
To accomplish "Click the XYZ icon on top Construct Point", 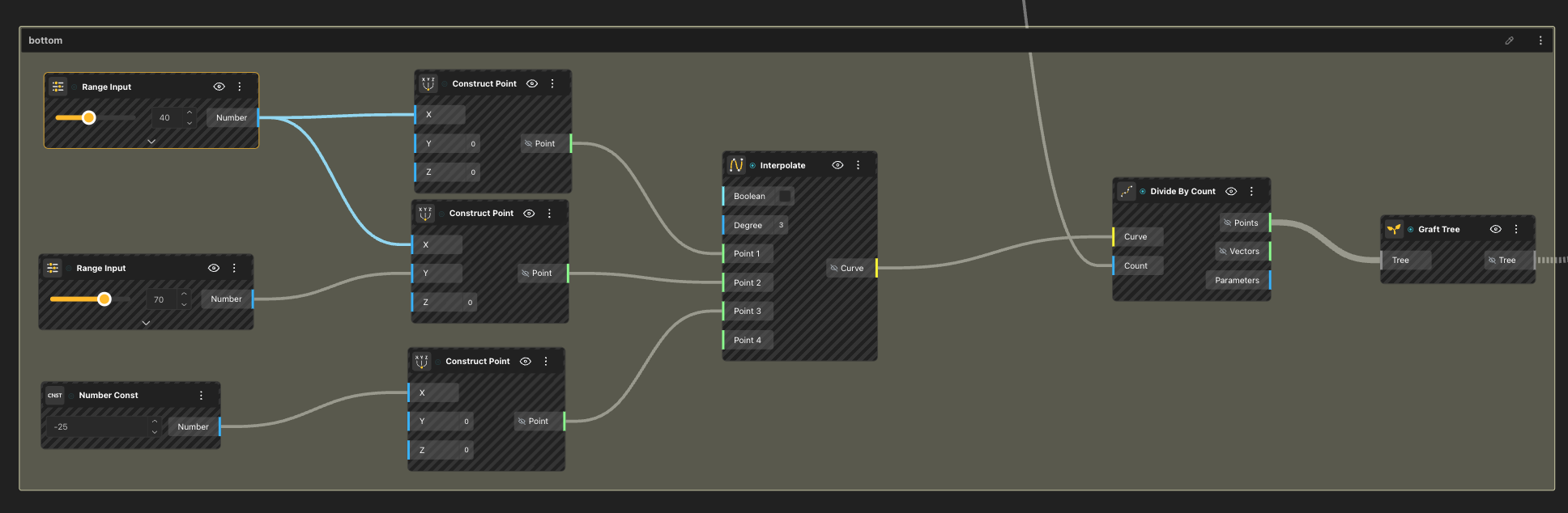I will point(428,84).
